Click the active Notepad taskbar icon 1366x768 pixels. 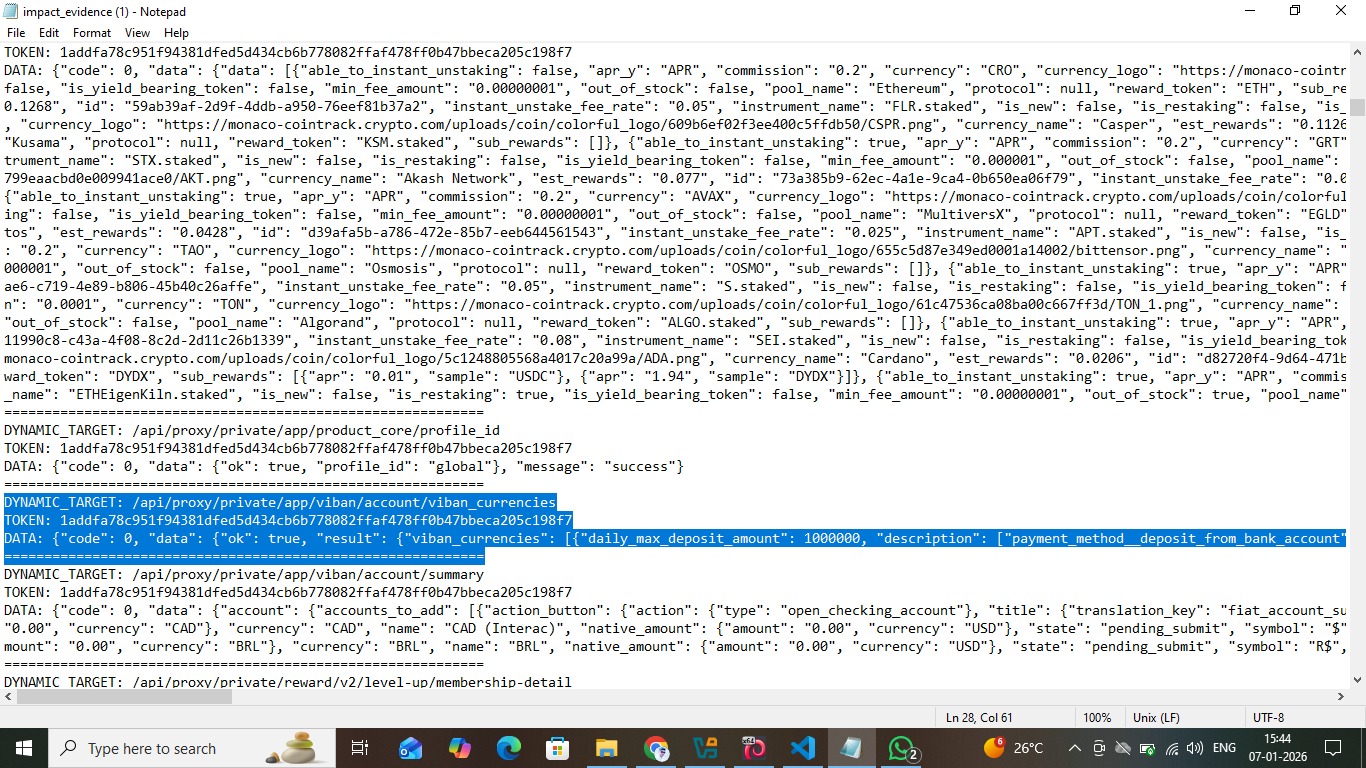pos(851,748)
